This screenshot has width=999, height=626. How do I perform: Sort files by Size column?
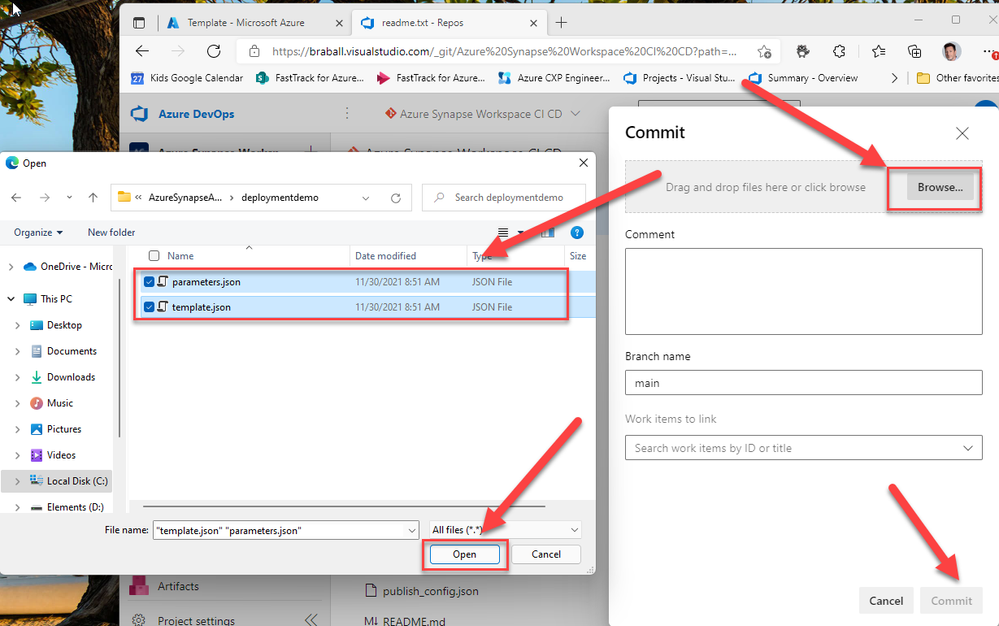coord(579,255)
